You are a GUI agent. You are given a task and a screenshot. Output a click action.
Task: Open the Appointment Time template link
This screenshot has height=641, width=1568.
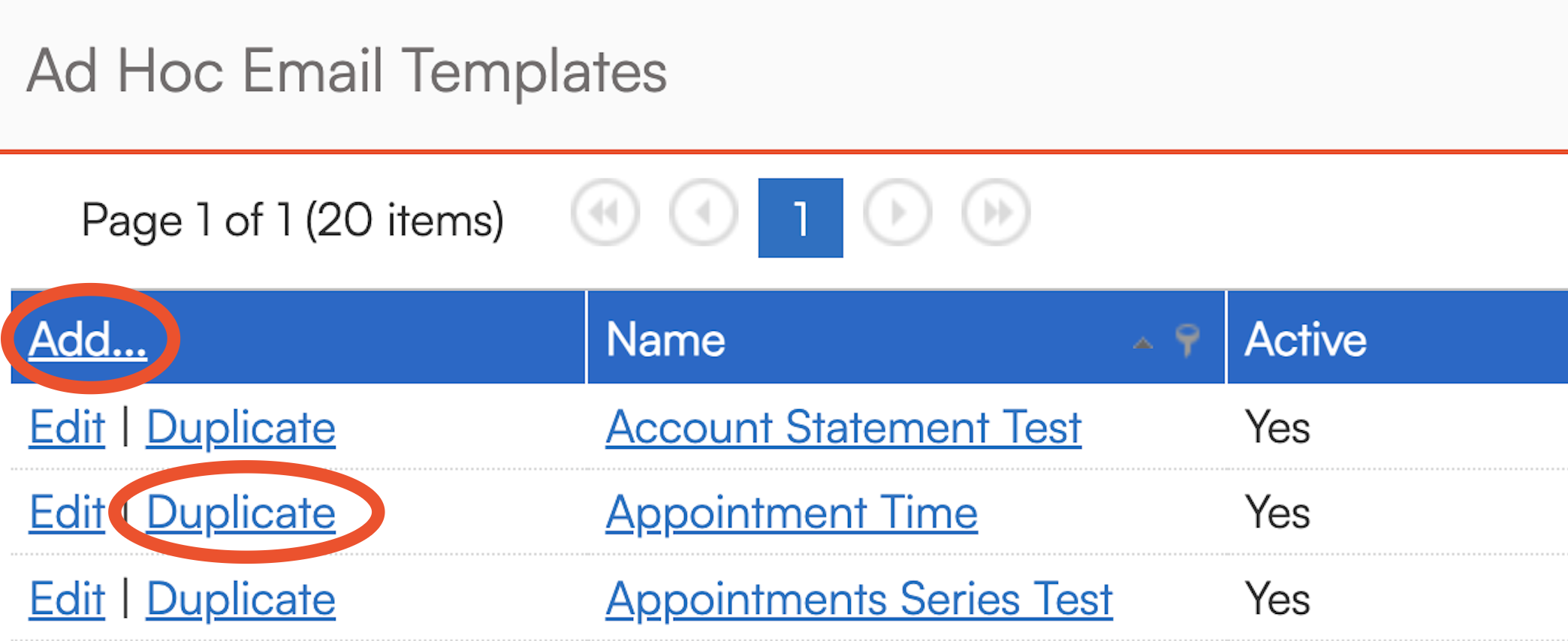click(x=792, y=513)
